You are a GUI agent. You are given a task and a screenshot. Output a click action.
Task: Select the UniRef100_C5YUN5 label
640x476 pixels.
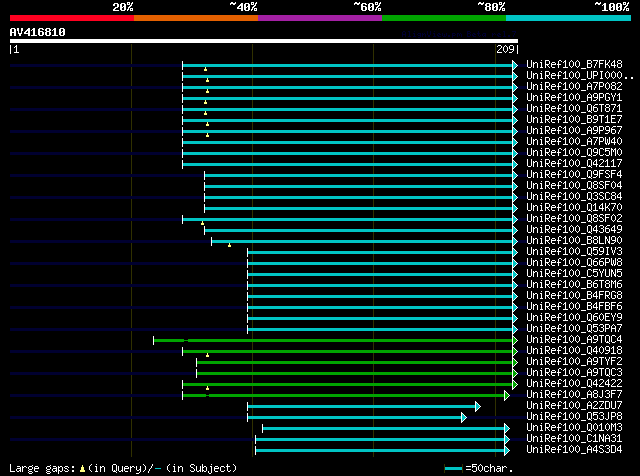574,274
